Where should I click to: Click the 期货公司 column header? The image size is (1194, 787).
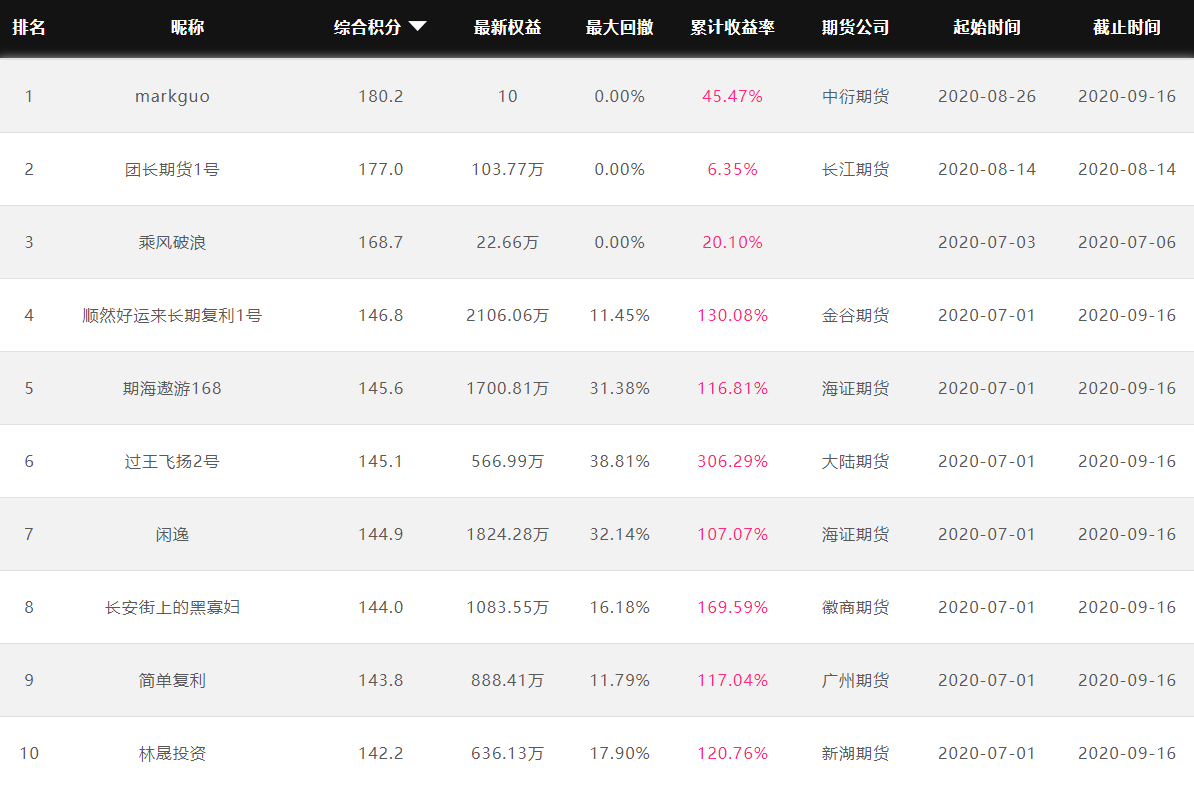coord(855,27)
